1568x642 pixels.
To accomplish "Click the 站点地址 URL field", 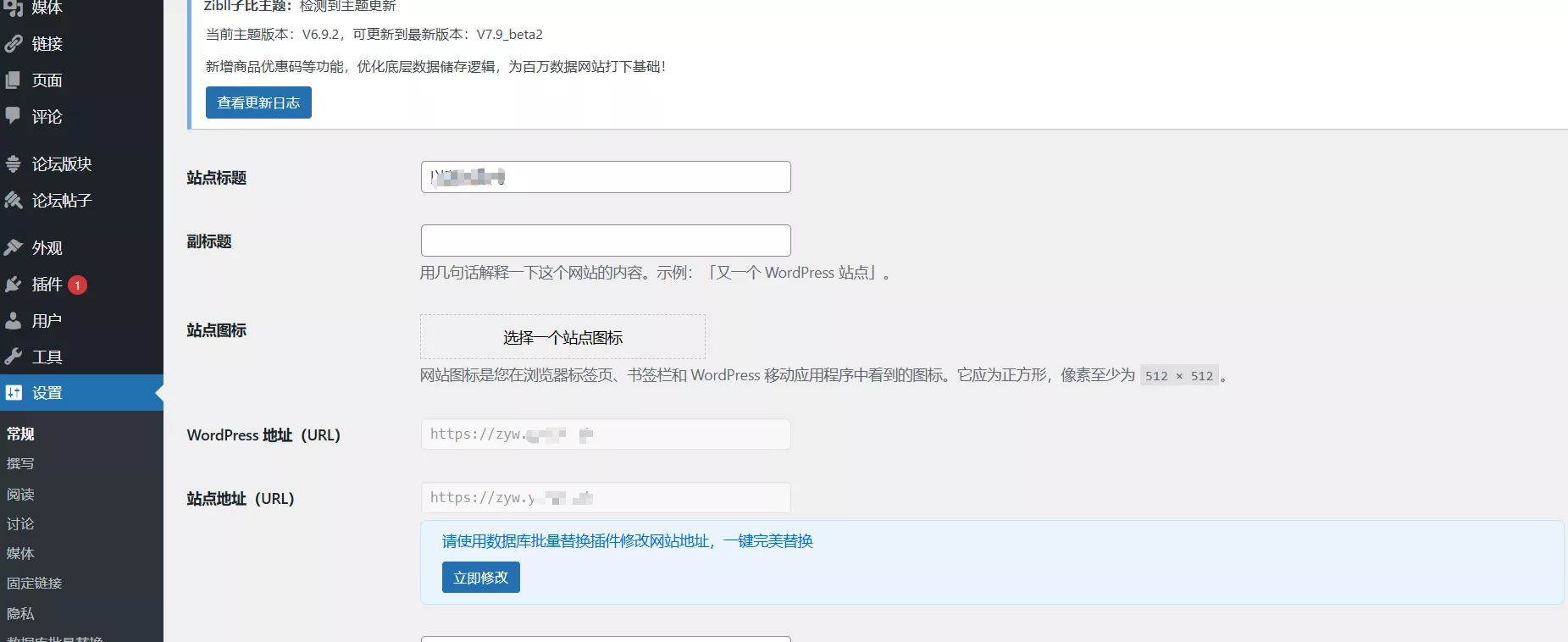I will [606, 498].
